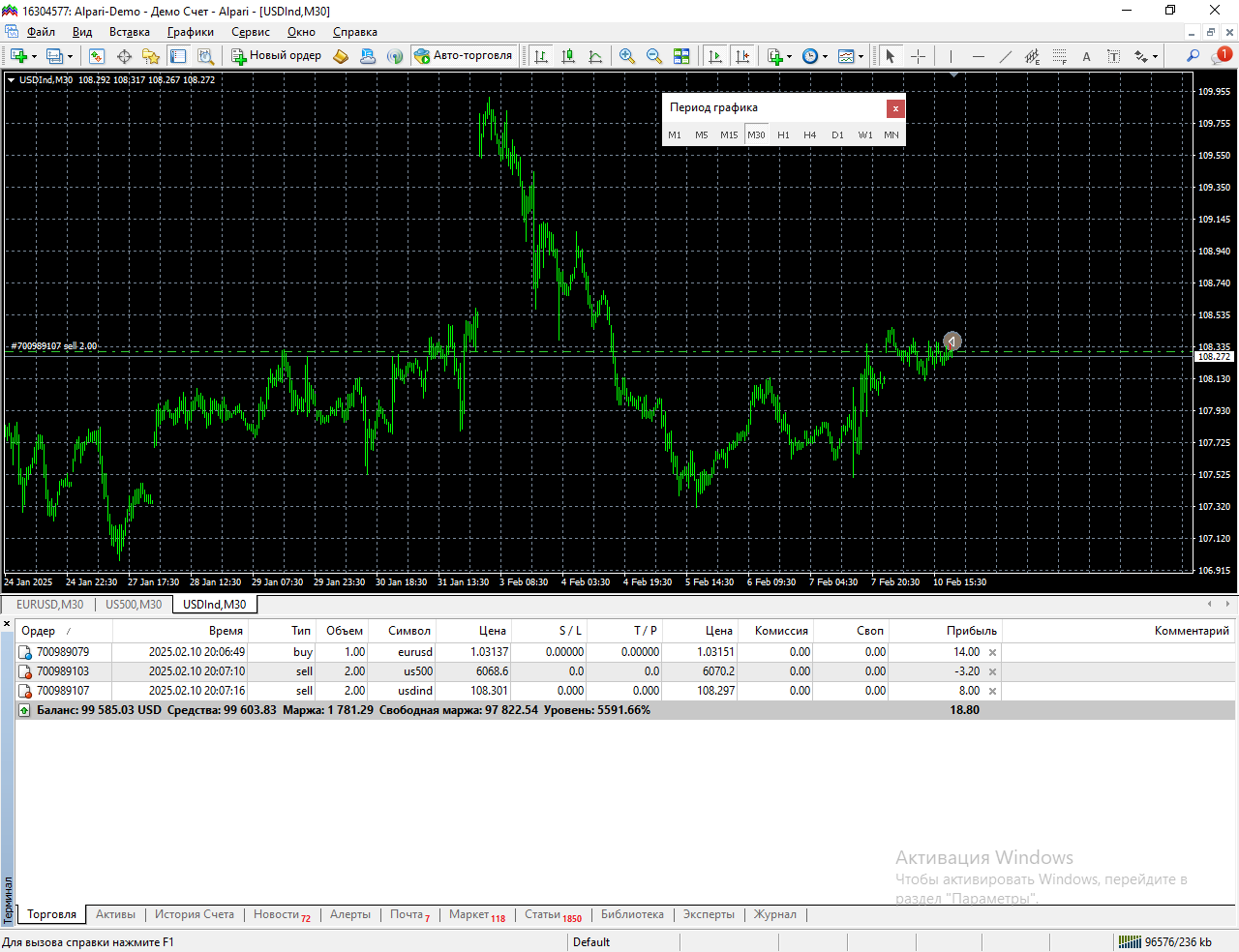
Task: Open the Вставка menu
Action: [x=130, y=32]
